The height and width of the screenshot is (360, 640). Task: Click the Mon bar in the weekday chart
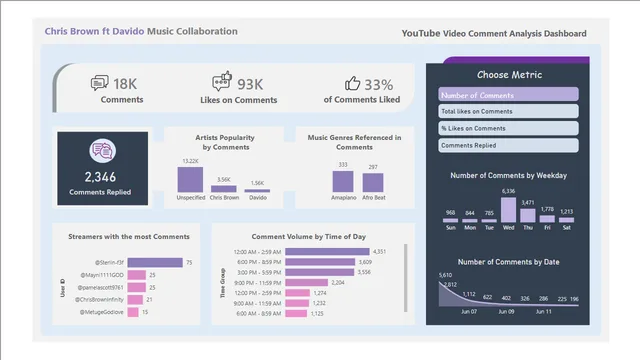coord(470,221)
